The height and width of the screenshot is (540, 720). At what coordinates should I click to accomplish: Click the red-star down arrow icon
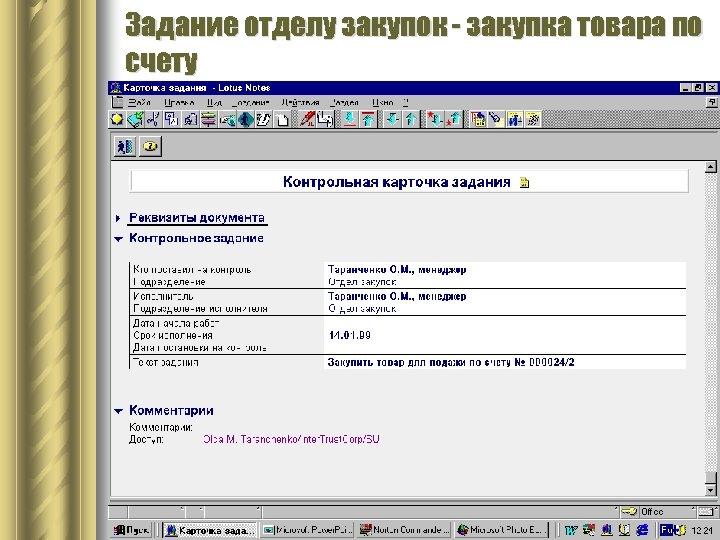(435, 119)
